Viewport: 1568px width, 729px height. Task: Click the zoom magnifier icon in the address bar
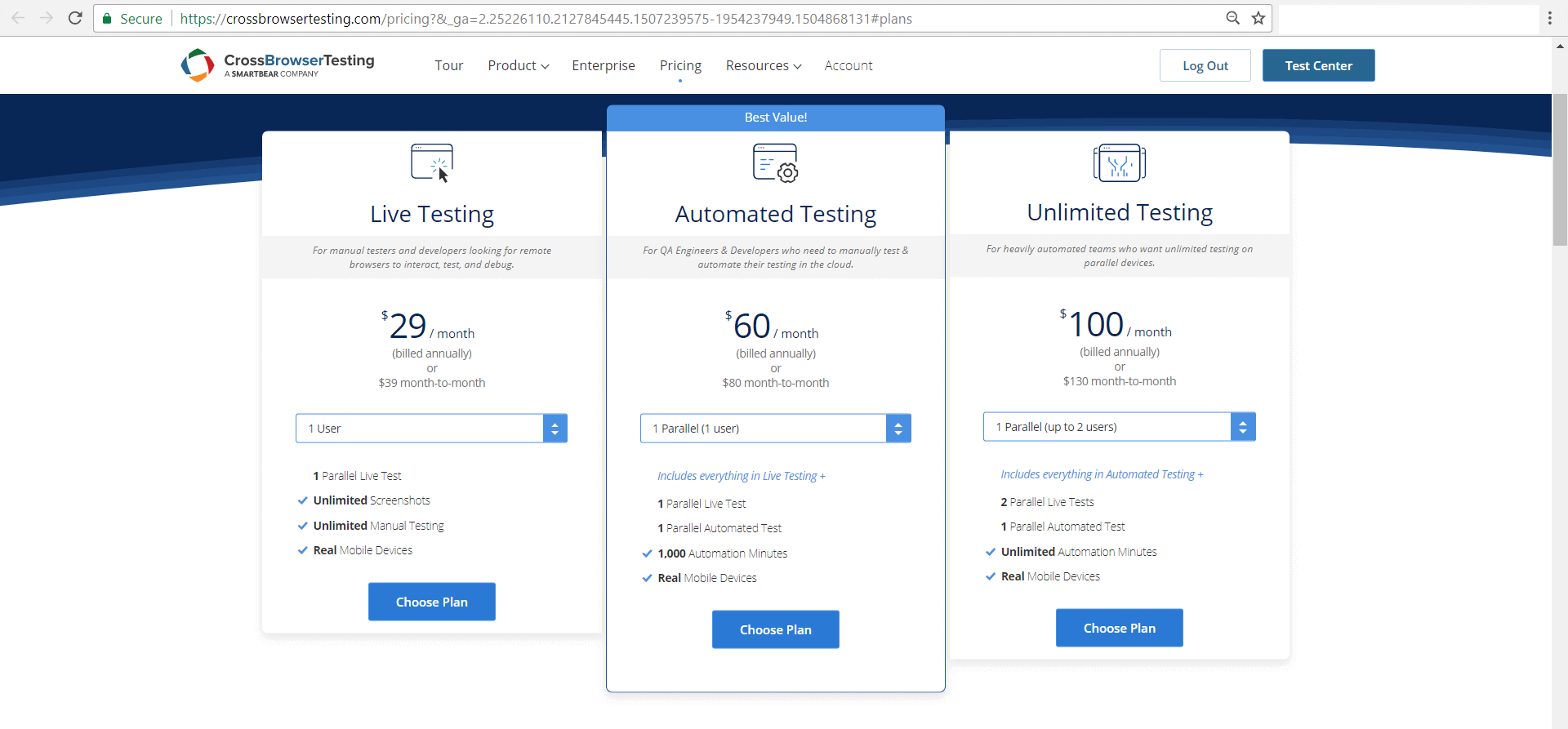pyautogui.click(x=1233, y=18)
